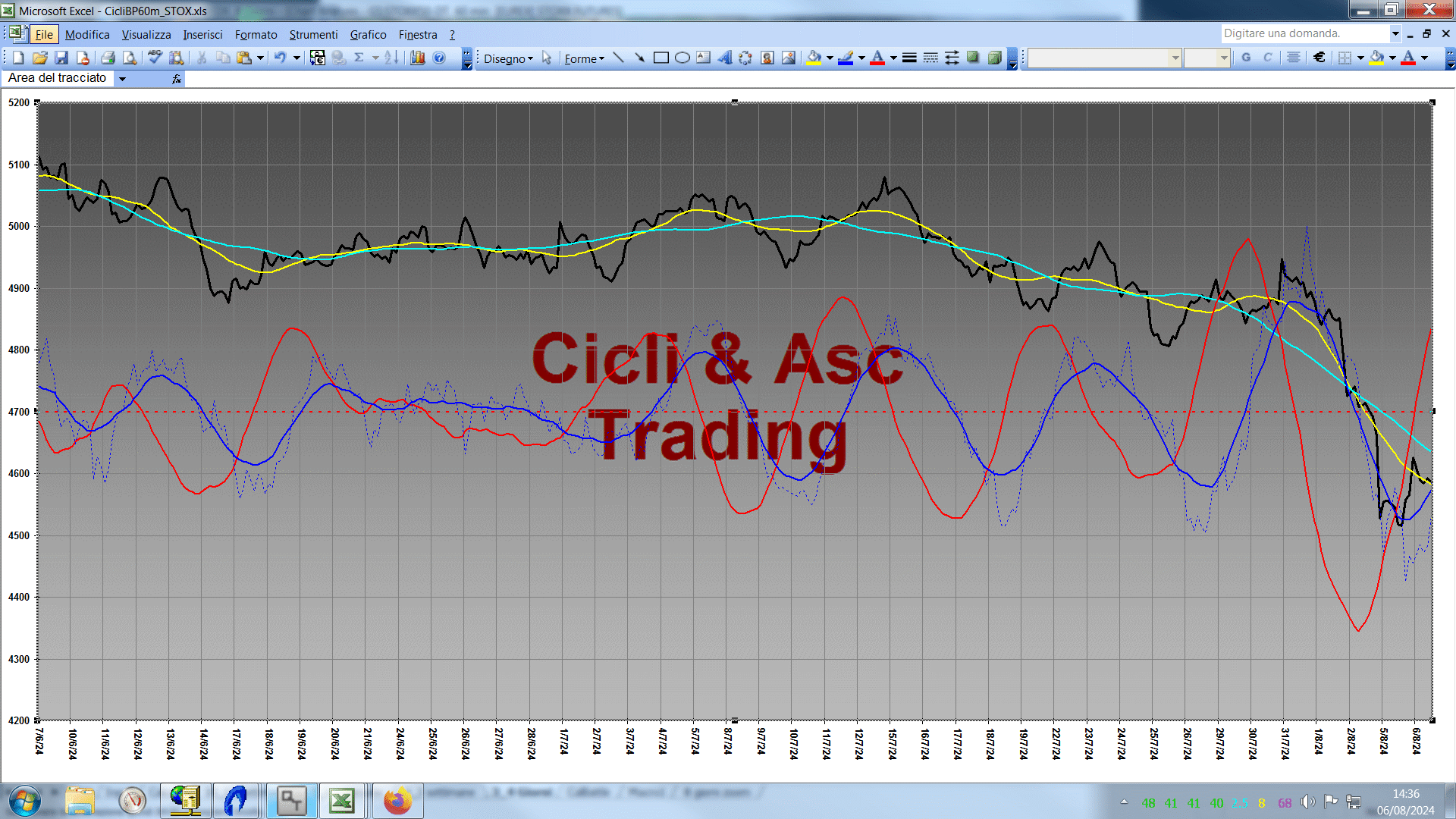Screen dimensions: 1456x819
Task: Open dash style options
Action: (930, 58)
